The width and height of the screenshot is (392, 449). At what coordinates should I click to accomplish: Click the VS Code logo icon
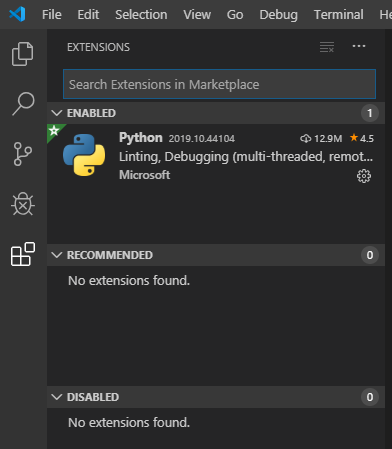17,14
